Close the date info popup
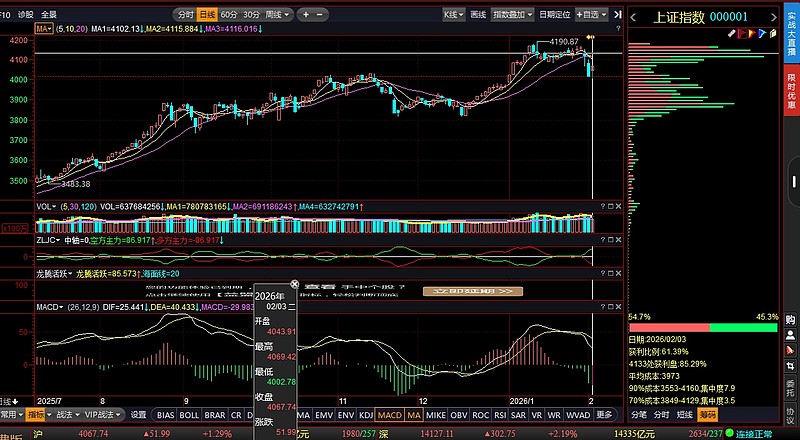The height and width of the screenshot is (440, 800). point(294,285)
